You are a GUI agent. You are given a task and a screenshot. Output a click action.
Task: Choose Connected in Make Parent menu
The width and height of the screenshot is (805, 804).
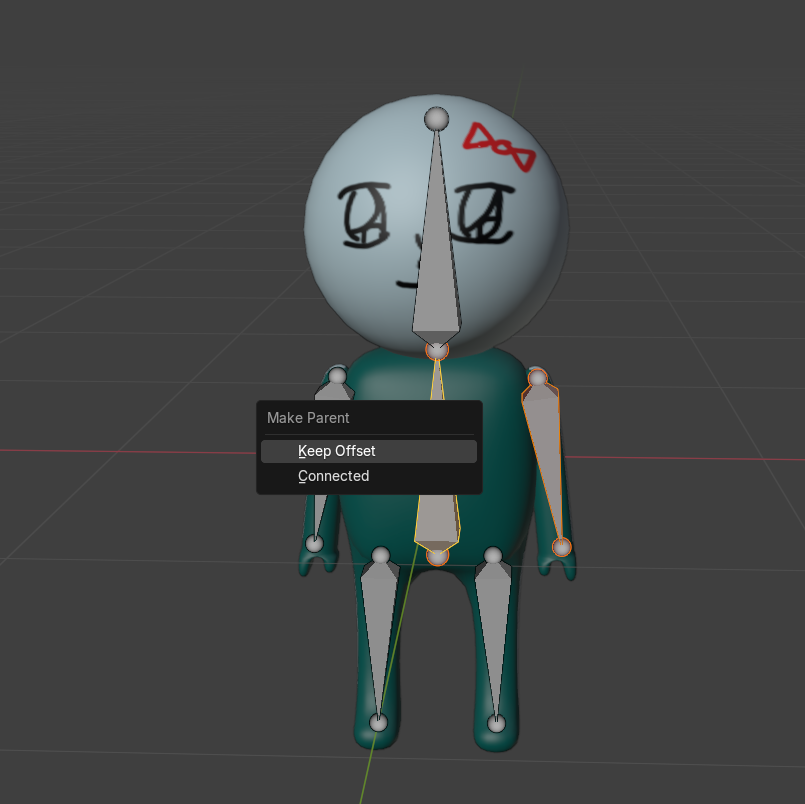[369, 476]
